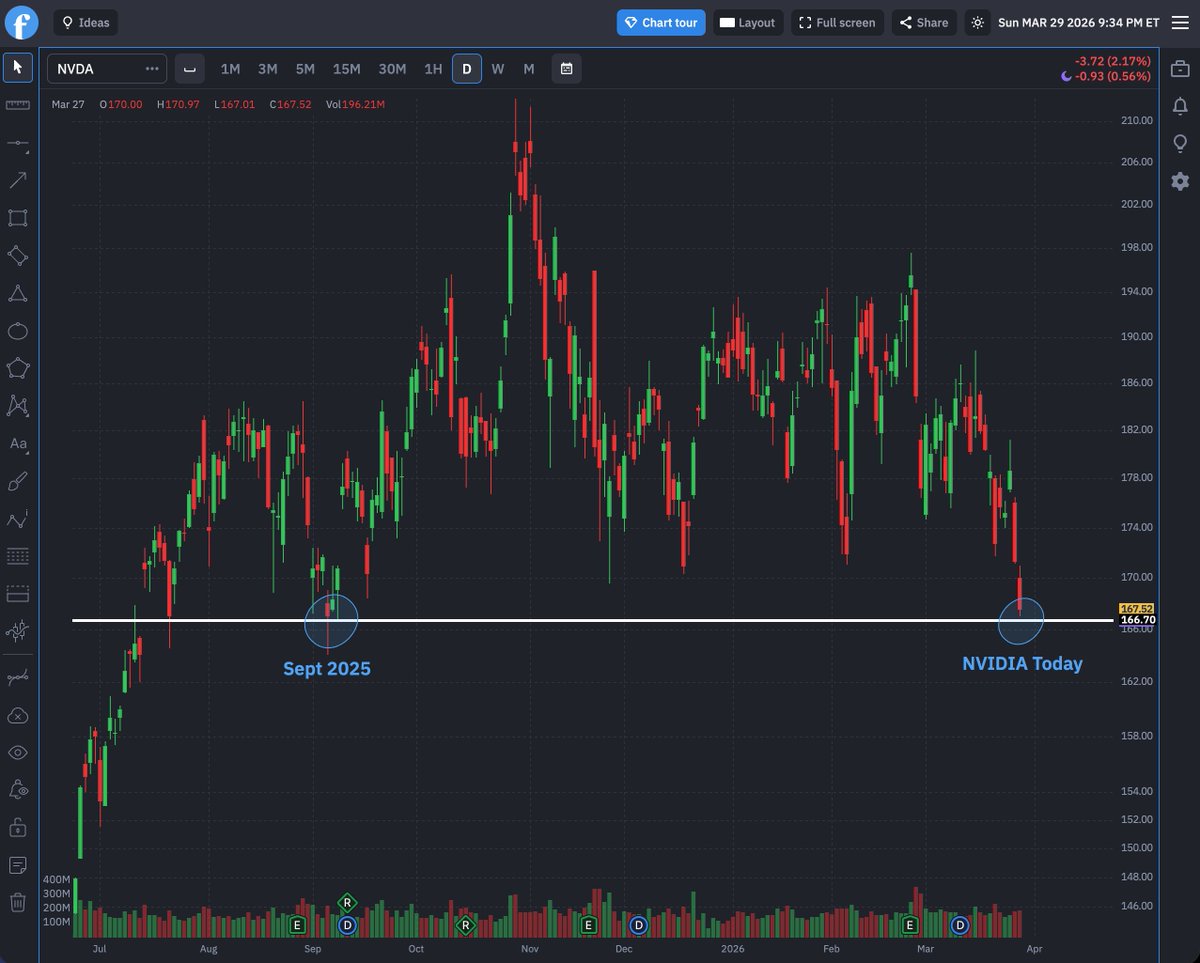Click the 166.70 line price label
Image resolution: width=1200 pixels, height=963 pixels.
tap(1137, 620)
